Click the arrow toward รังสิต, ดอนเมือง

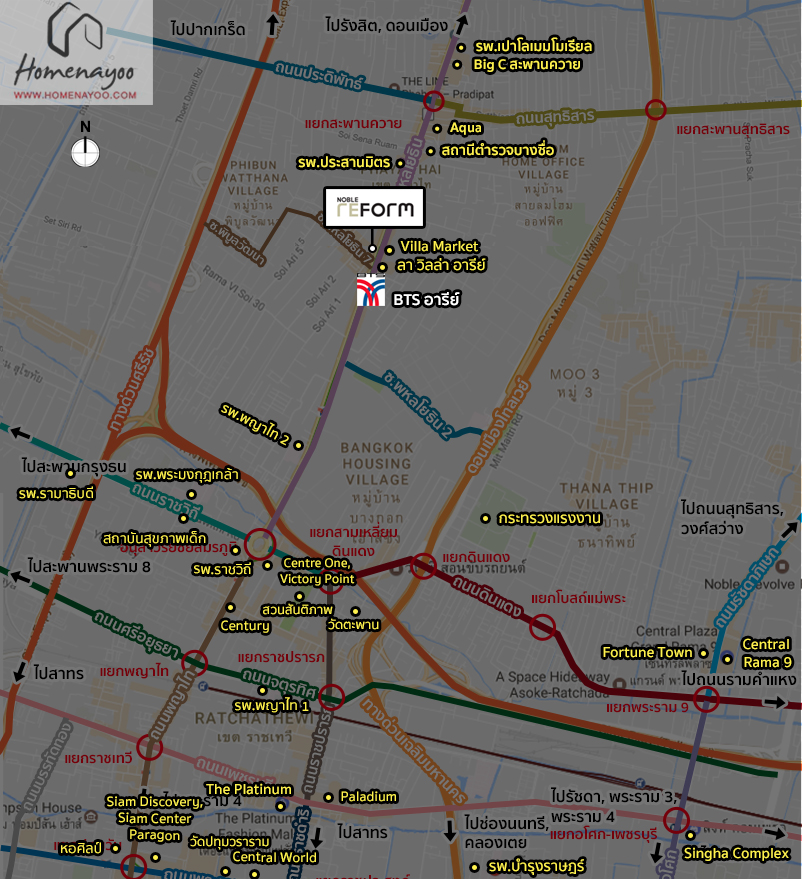[x=461, y=25]
